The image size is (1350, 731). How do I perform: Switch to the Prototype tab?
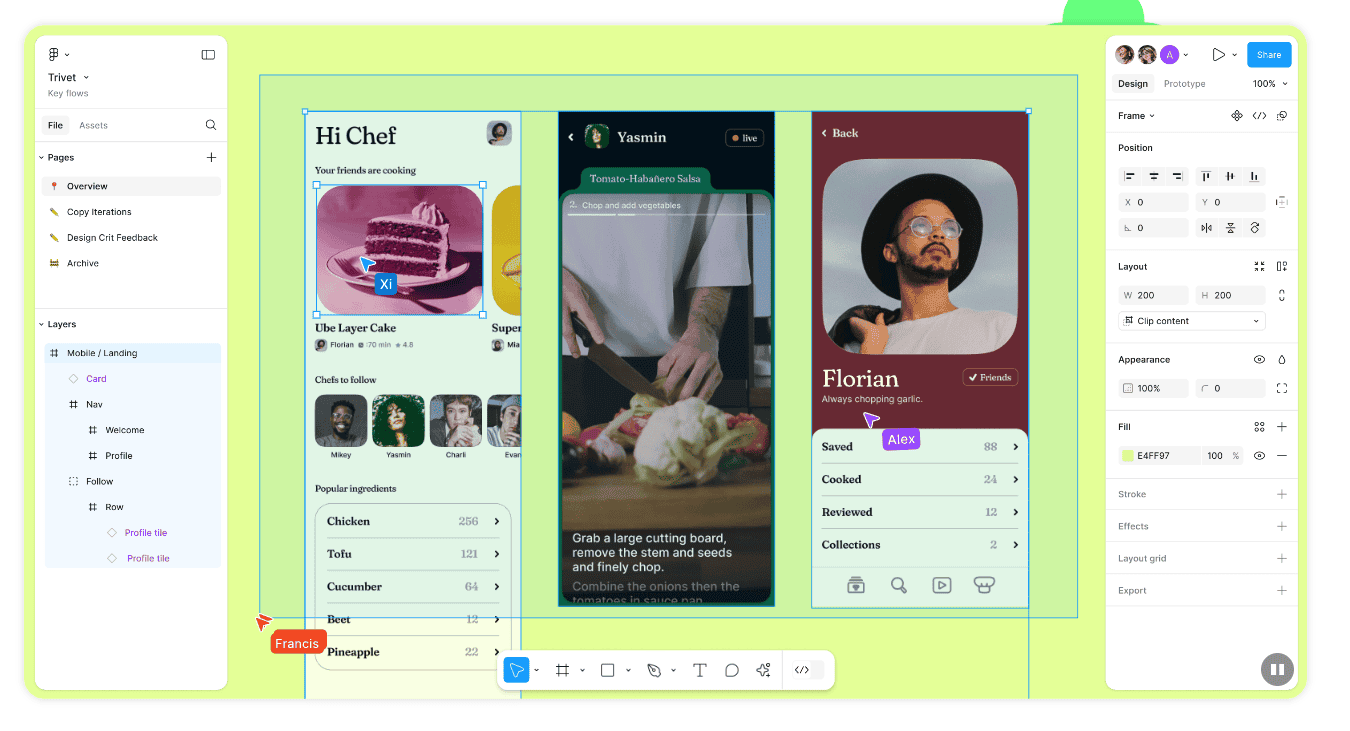coord(1184,84)
